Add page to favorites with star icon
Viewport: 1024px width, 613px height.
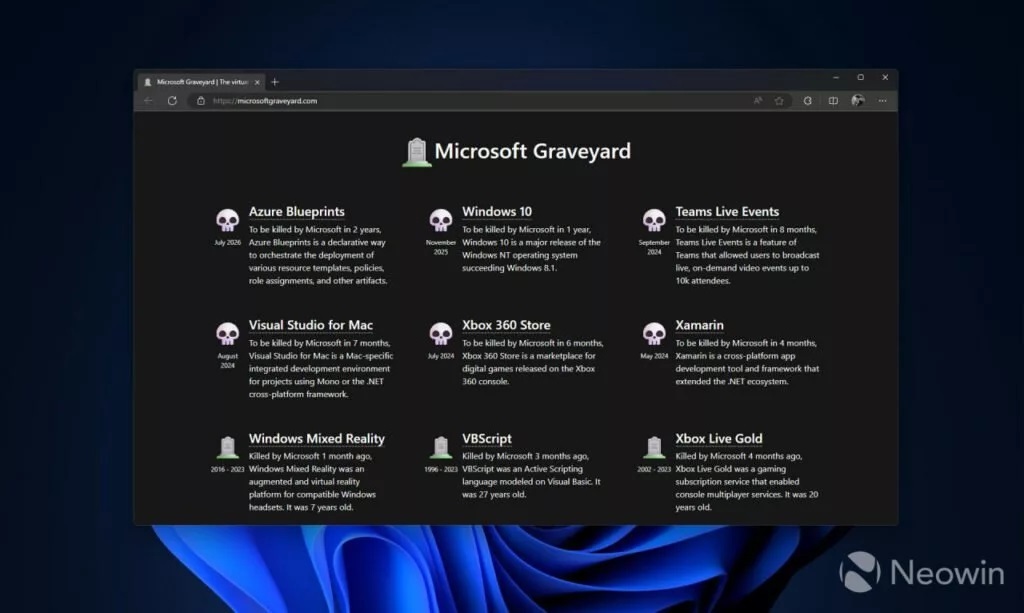pyautogui.click(x=779, y=101)
